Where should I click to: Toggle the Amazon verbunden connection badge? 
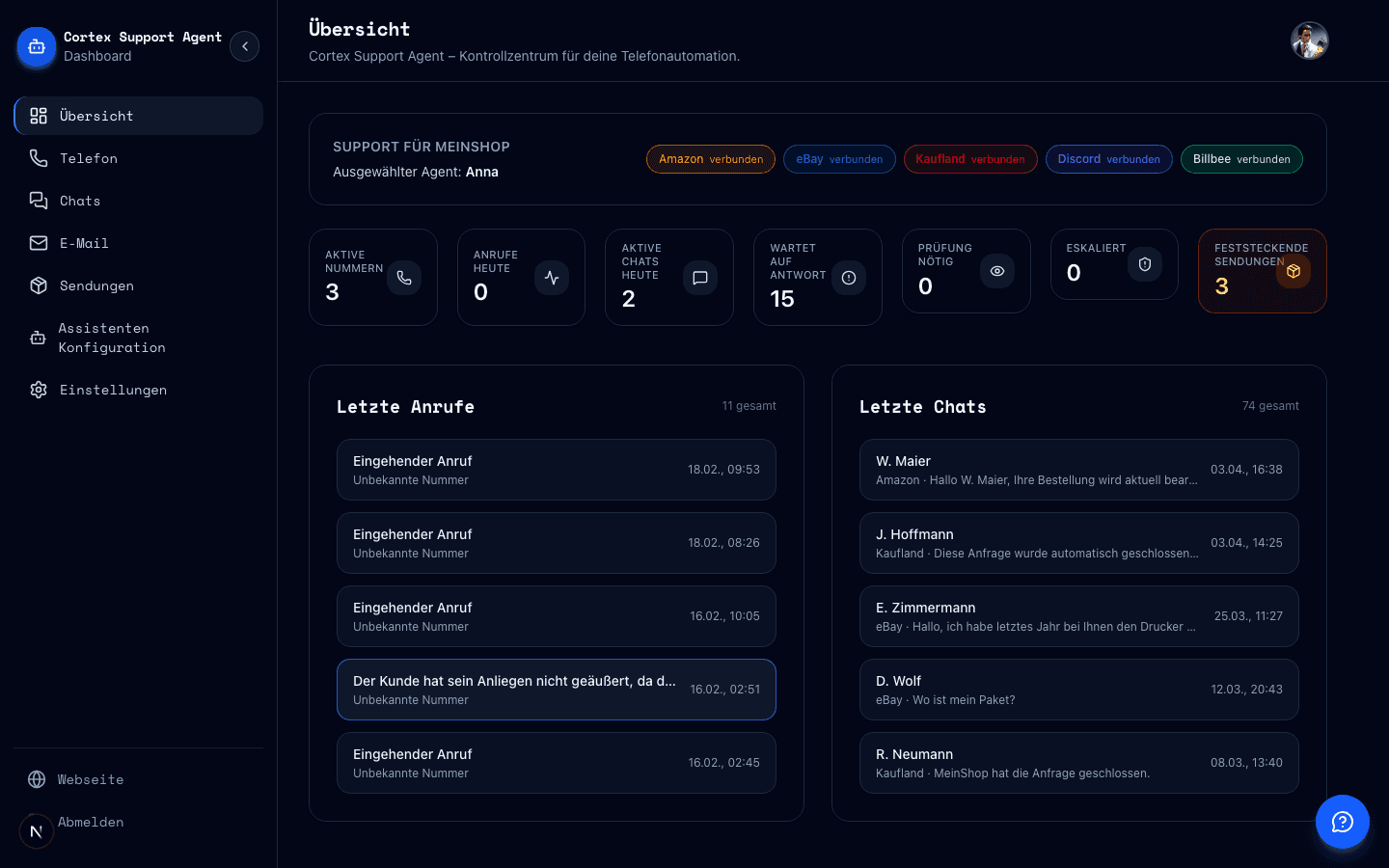(710, 158)
